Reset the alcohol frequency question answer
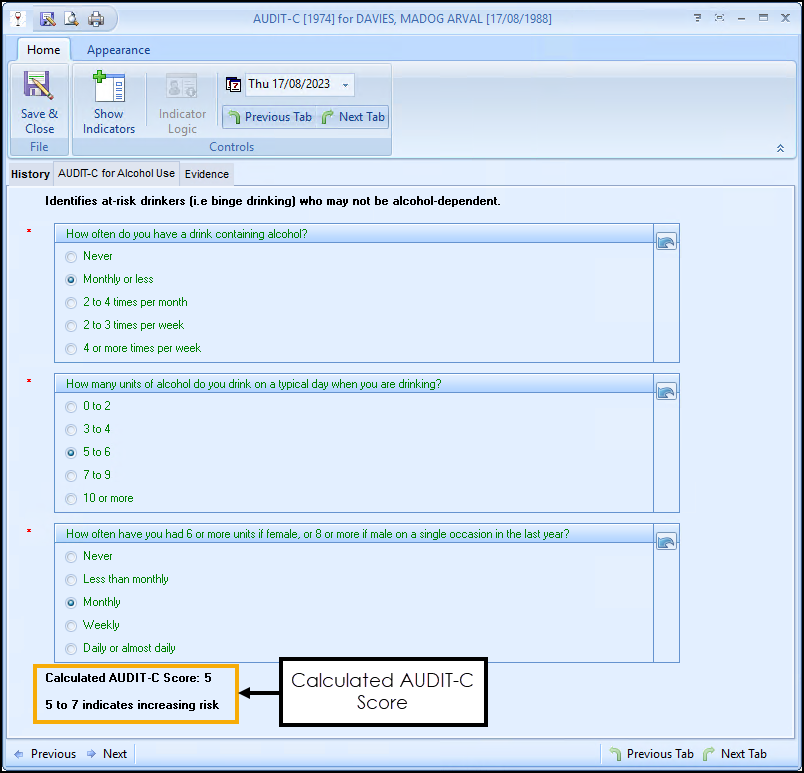The image size is (804, 773). pyautogui.click(x=666, y=242)
